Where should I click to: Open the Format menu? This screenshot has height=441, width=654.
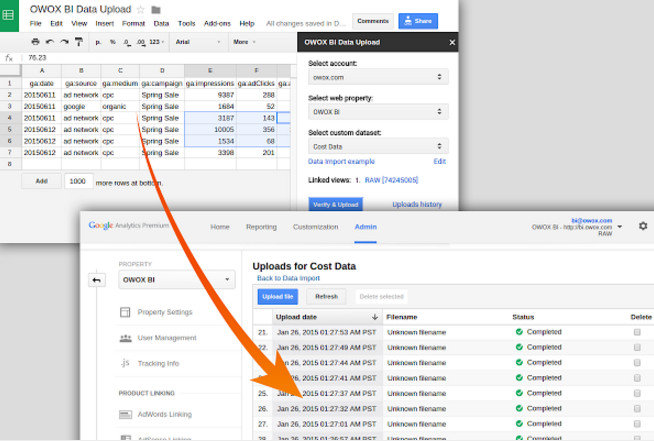(133, 23)
